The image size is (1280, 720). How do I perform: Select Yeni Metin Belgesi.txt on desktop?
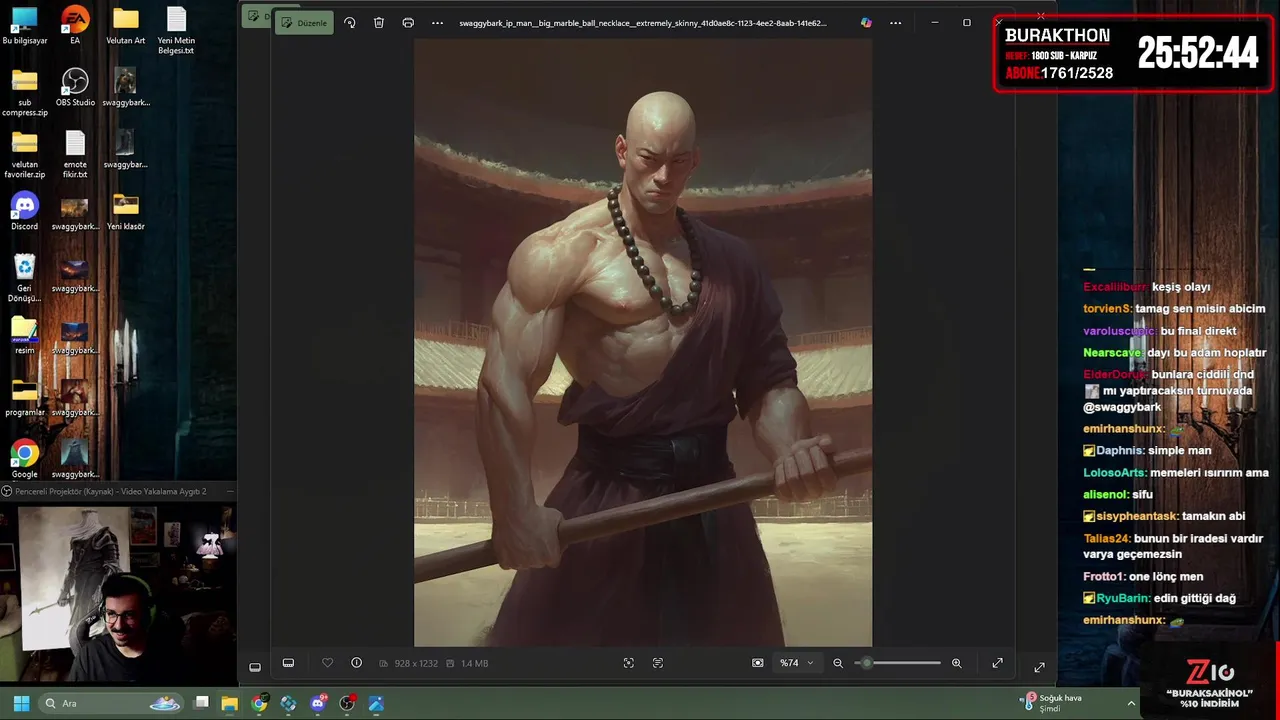point(176,31)
